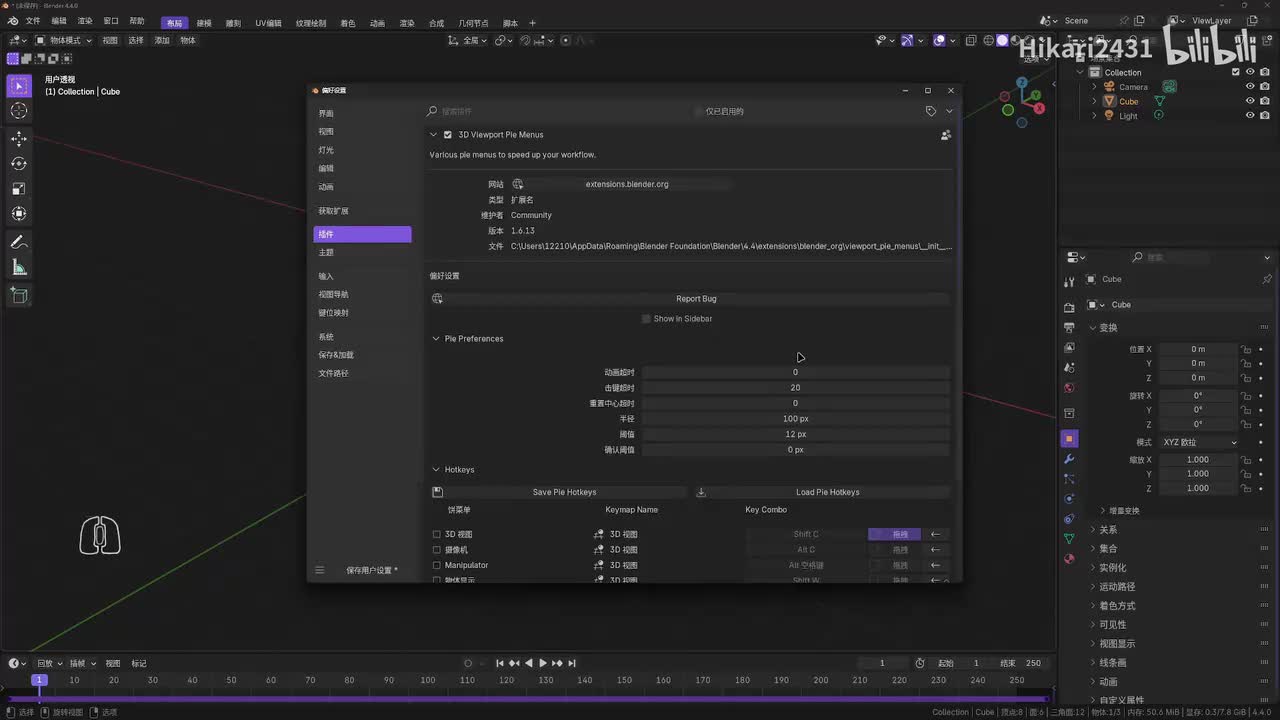Open preferences hamburger menu icon
This screenshot has height=720, width=1280.
point(320,570)
